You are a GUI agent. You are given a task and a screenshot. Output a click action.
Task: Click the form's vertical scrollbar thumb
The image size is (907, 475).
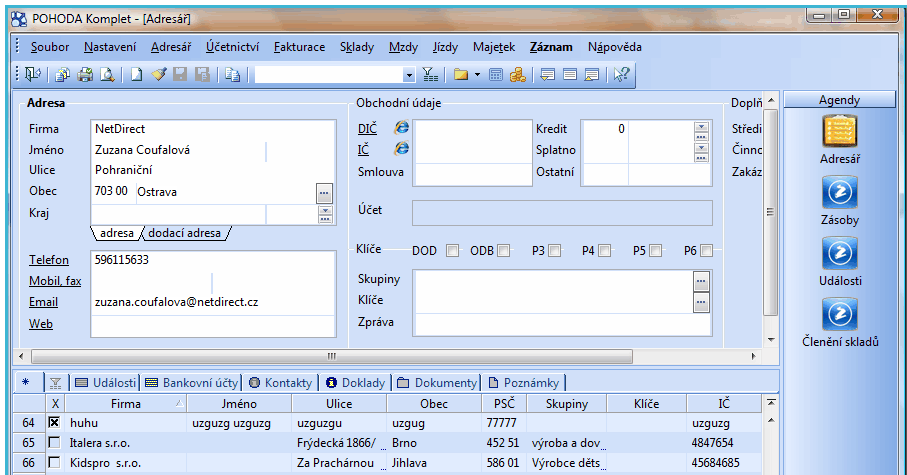(770, 212)
